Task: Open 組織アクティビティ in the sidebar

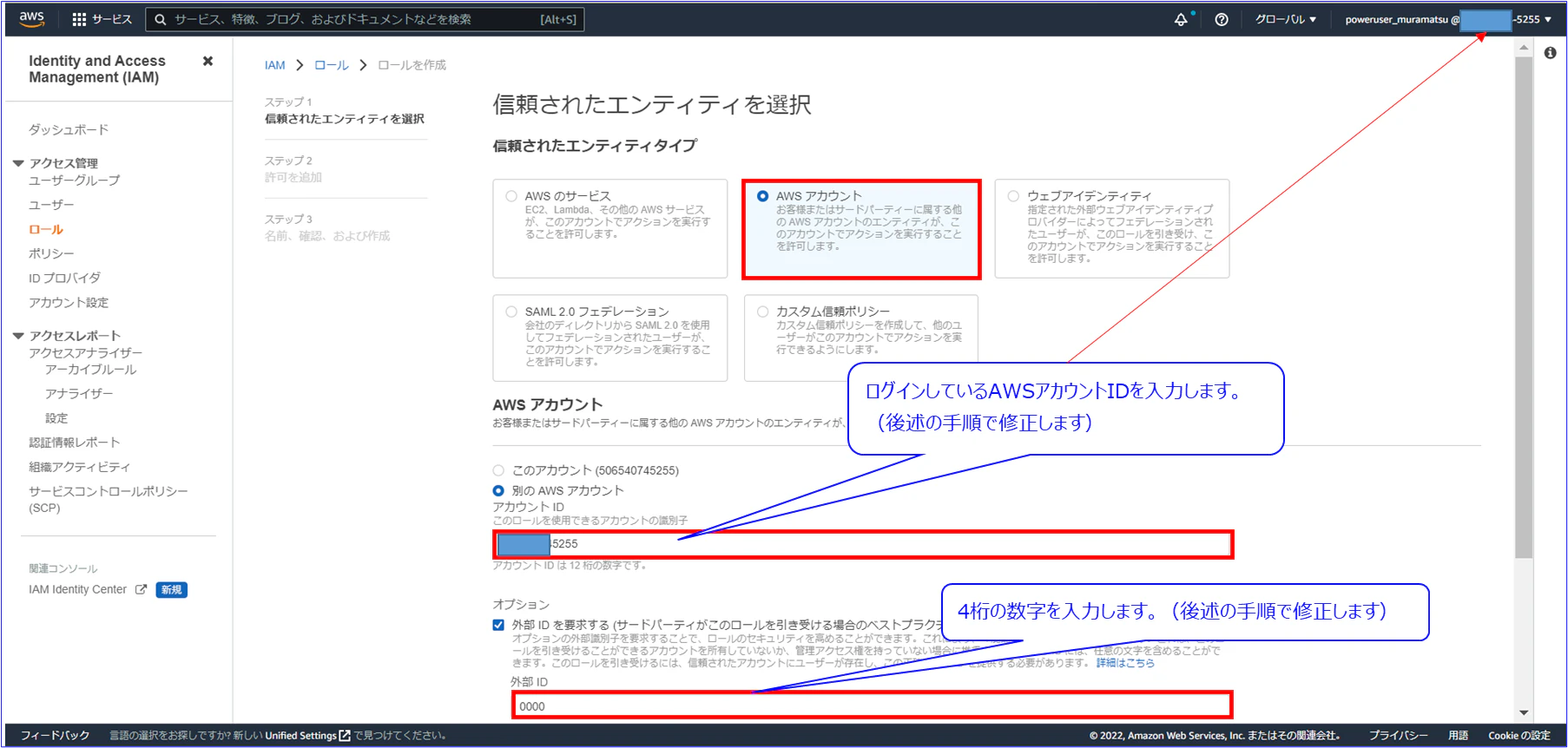Action: [x=79, y=467]
